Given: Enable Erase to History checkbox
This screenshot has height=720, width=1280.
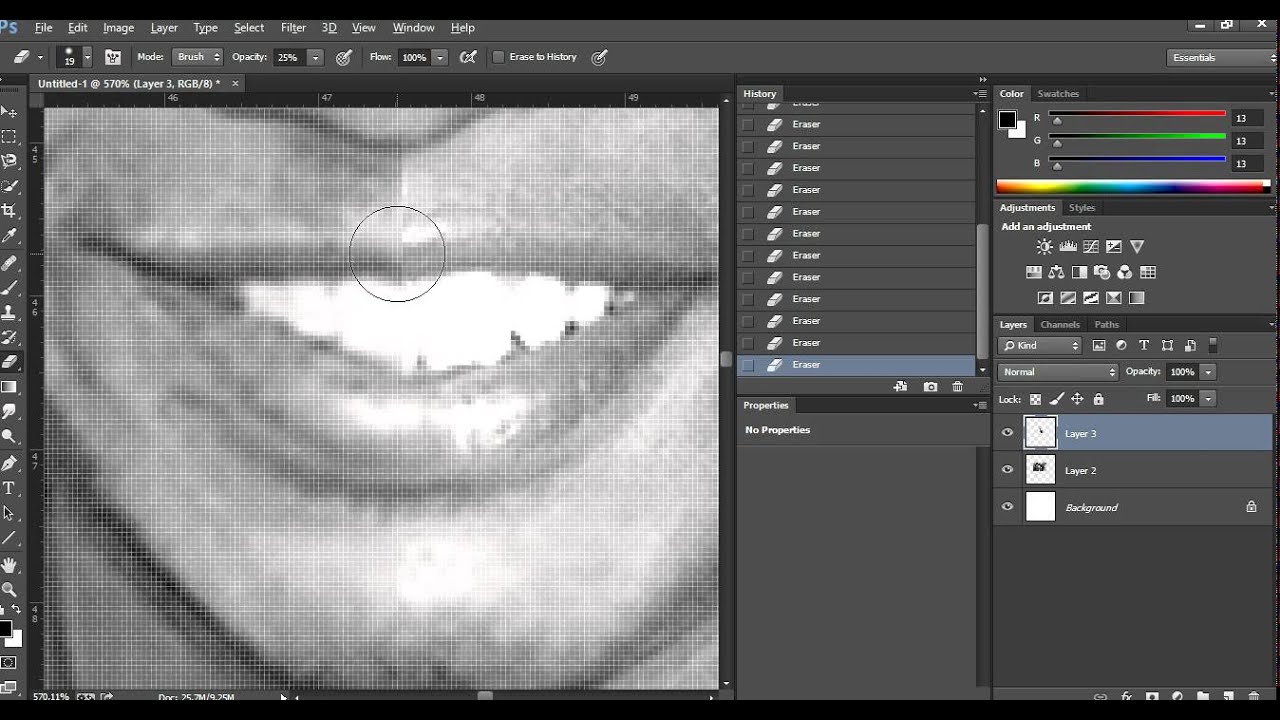Looking at the screenshot, I should [498, 57].
